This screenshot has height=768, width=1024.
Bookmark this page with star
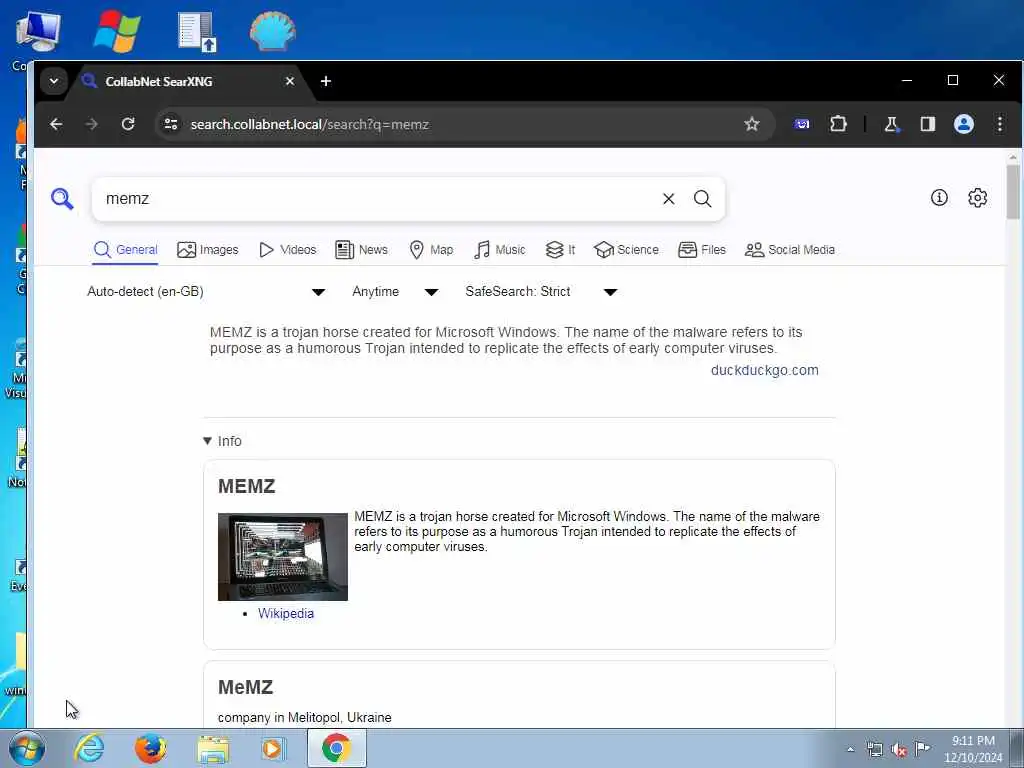pos(752,124)
